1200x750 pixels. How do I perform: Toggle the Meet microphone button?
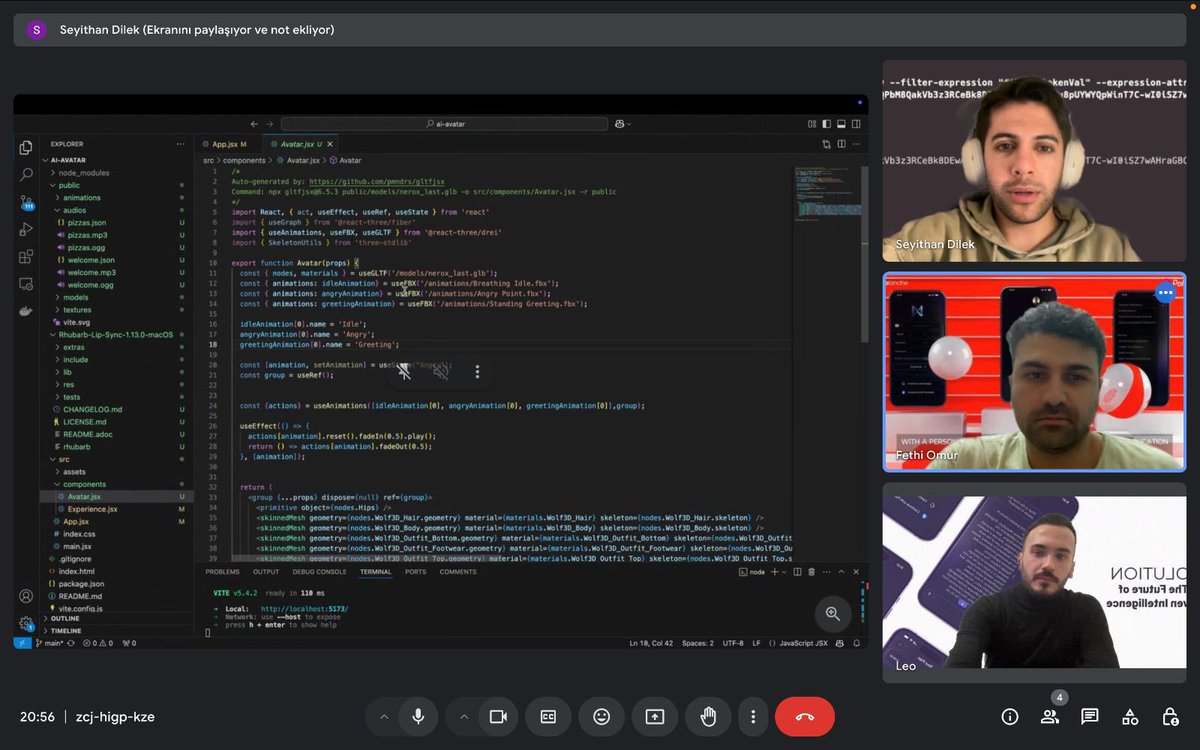[x=418, y=716]
